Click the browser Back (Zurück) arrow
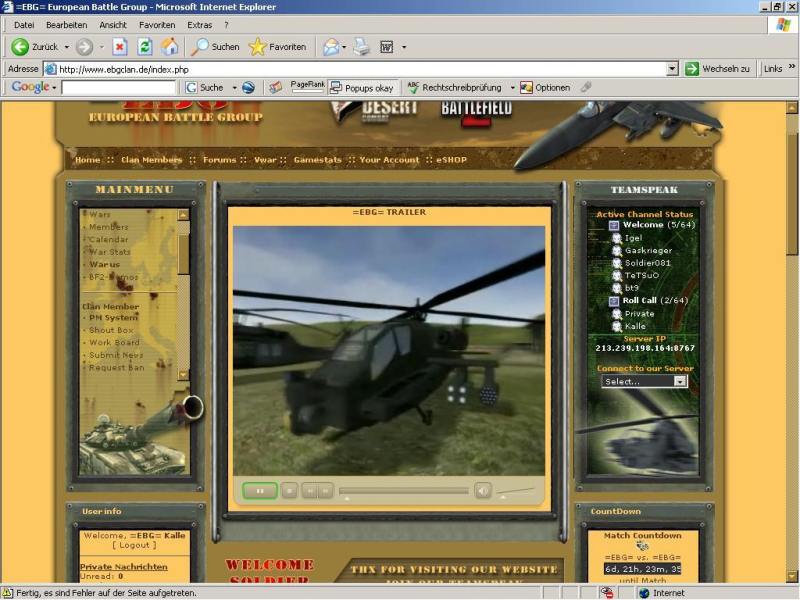The height and width of the screenshot is (600, 800). tap(20, 47)
